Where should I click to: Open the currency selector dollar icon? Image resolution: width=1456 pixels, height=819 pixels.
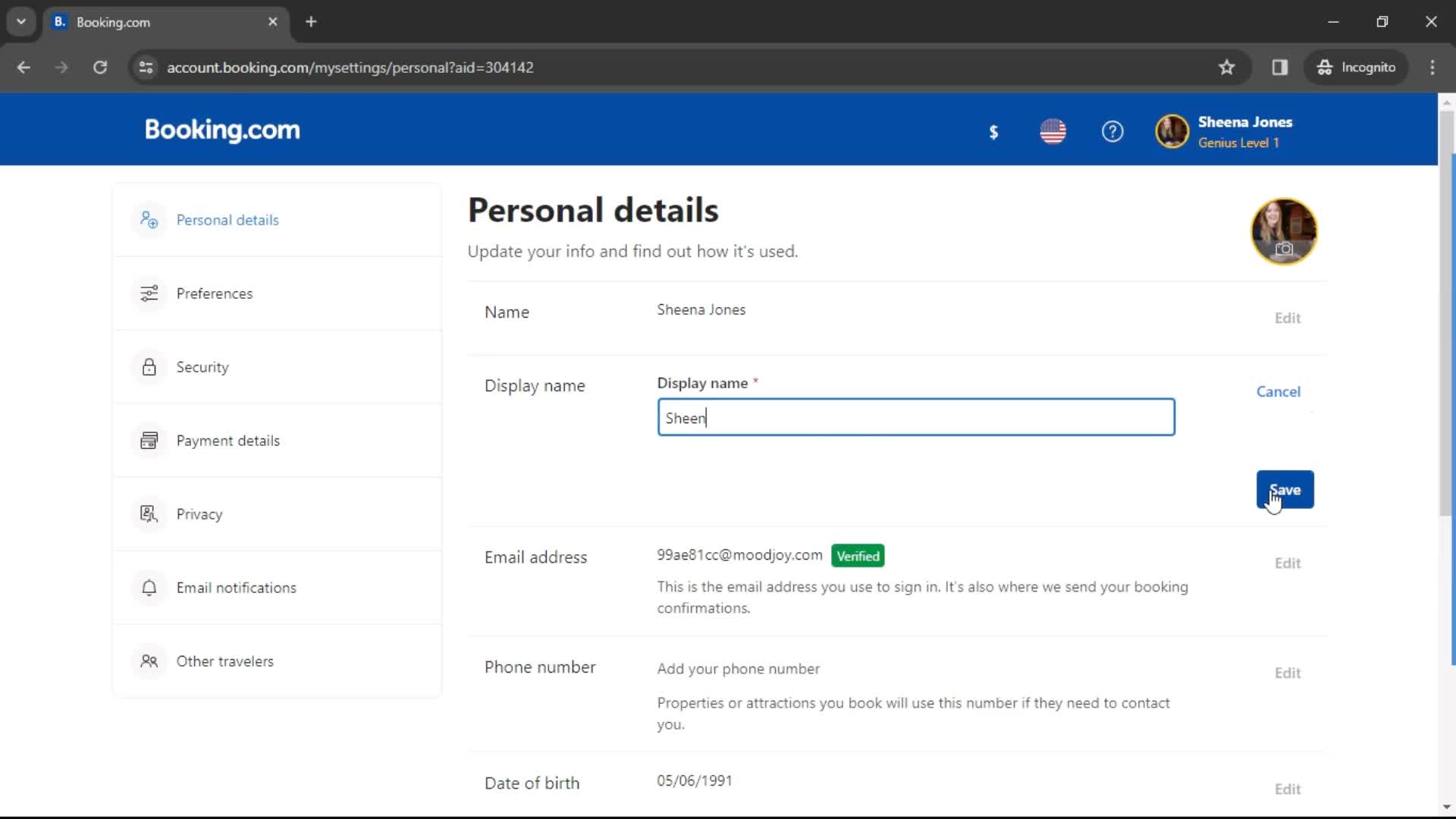(994, 132)
